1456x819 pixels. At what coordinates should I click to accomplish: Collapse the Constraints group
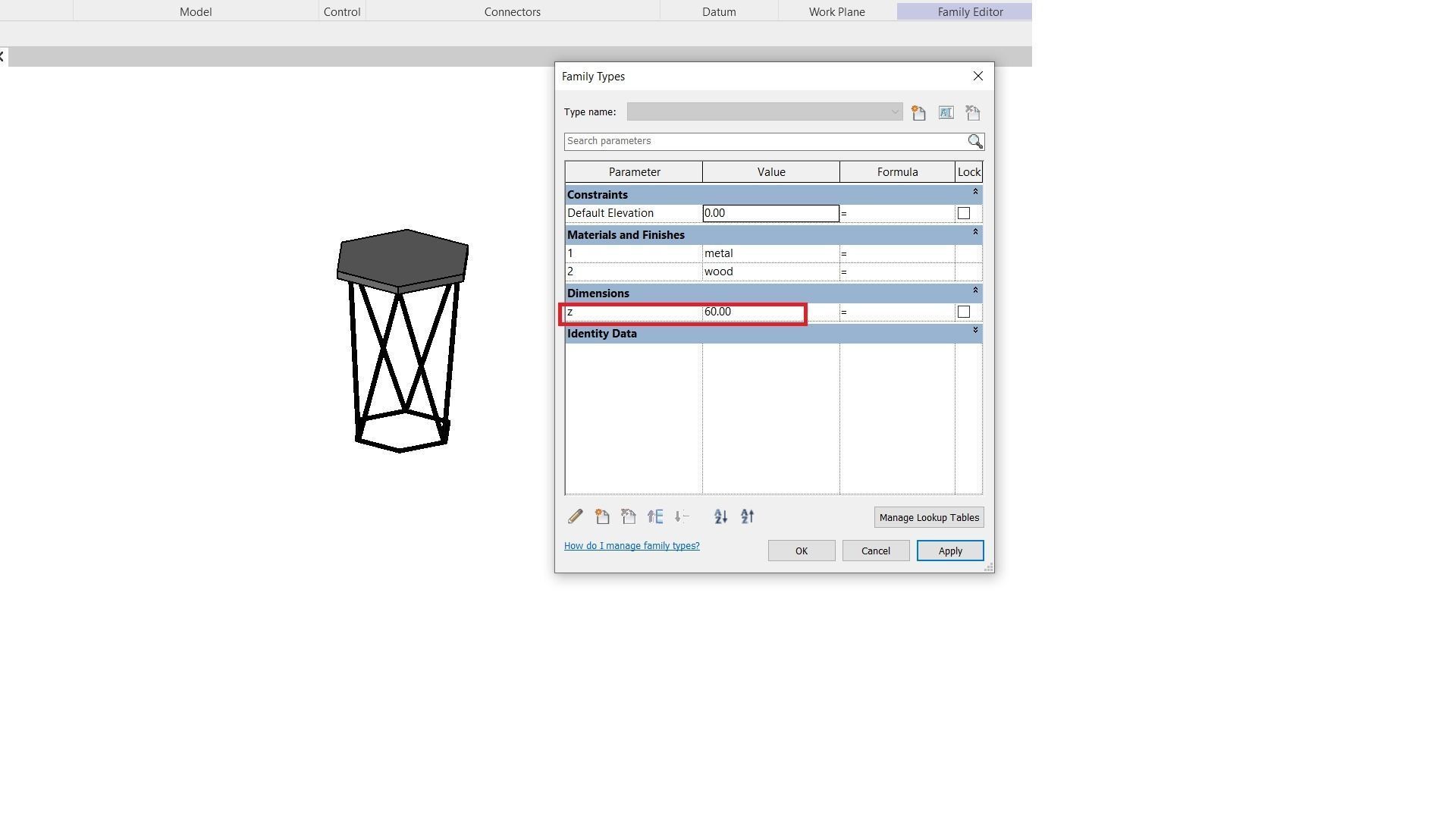[x=975, y=193]
